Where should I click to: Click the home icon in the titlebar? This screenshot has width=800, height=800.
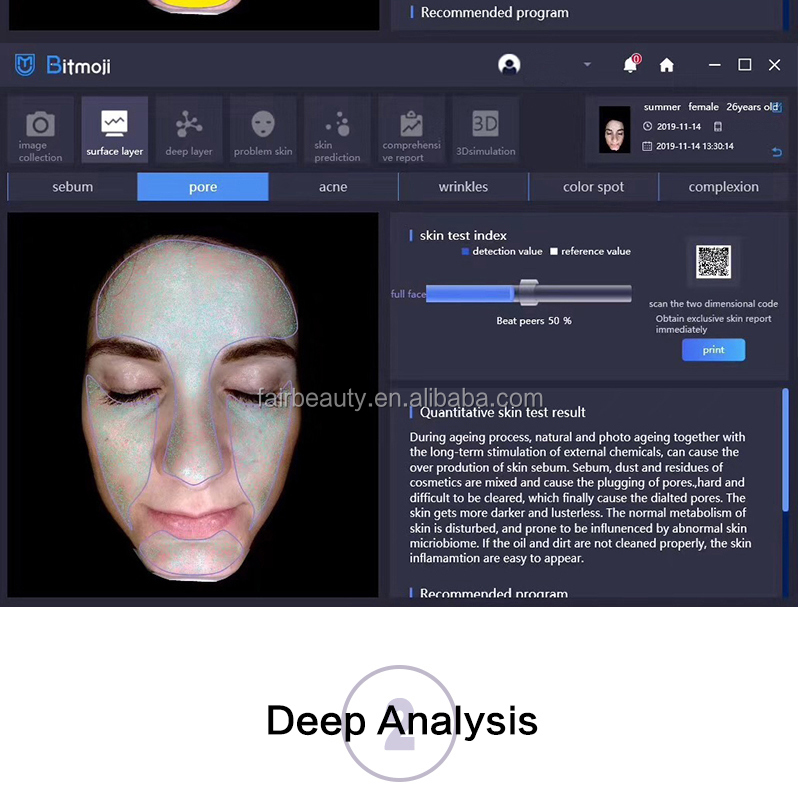click(666, 64)
